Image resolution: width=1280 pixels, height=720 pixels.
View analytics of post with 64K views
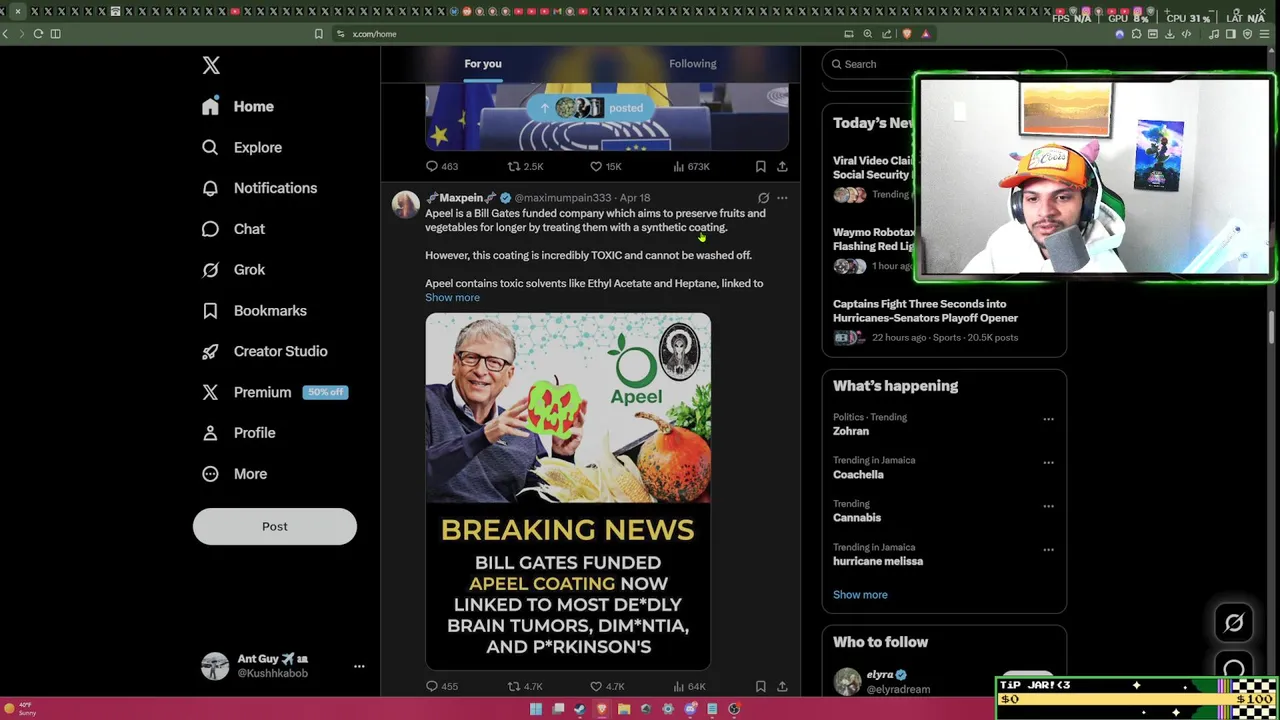click(x=689, y=686)
